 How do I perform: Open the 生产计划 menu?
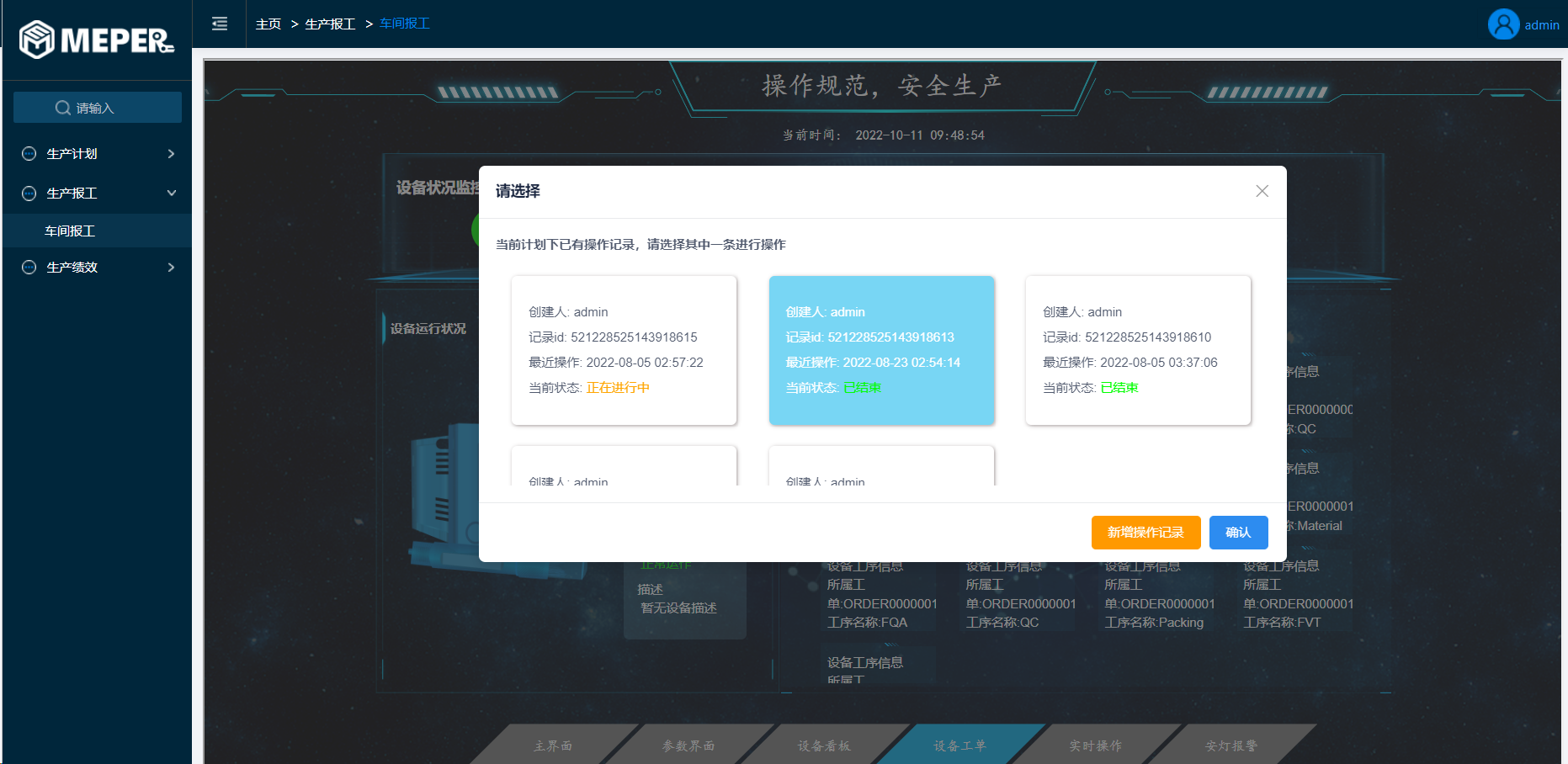tap(98, 153)
